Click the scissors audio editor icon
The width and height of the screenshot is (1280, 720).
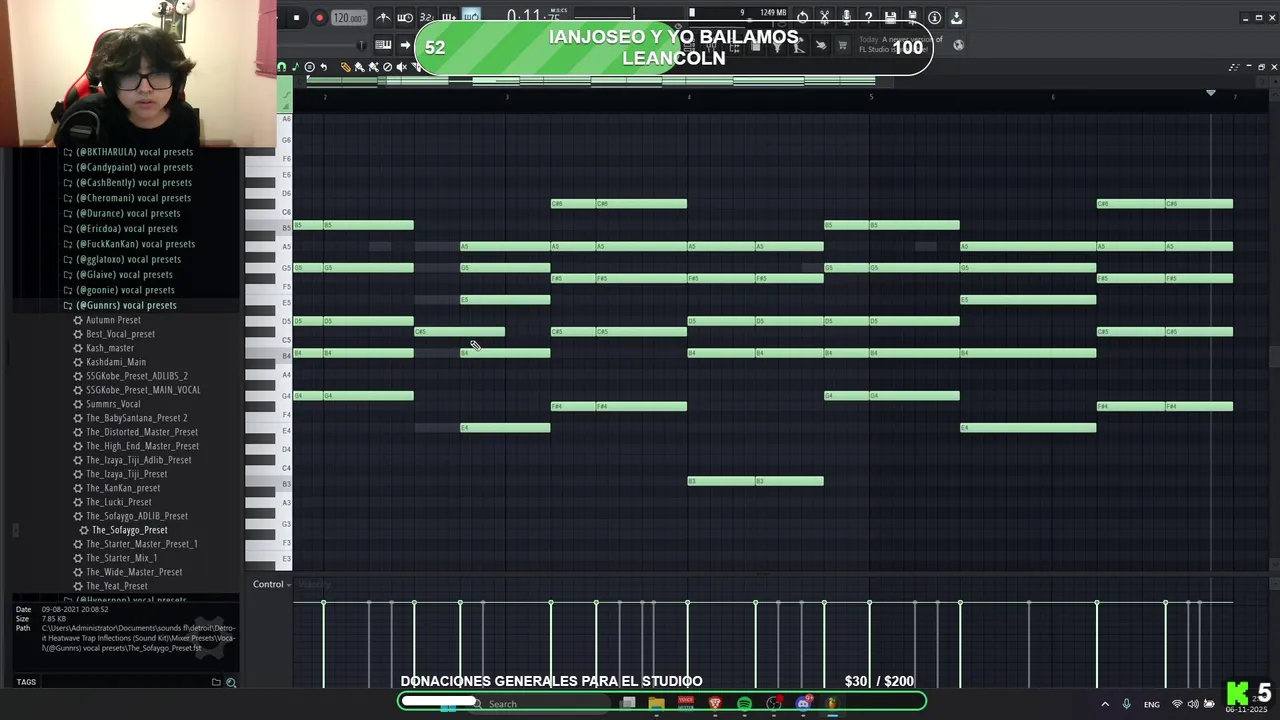824,18
